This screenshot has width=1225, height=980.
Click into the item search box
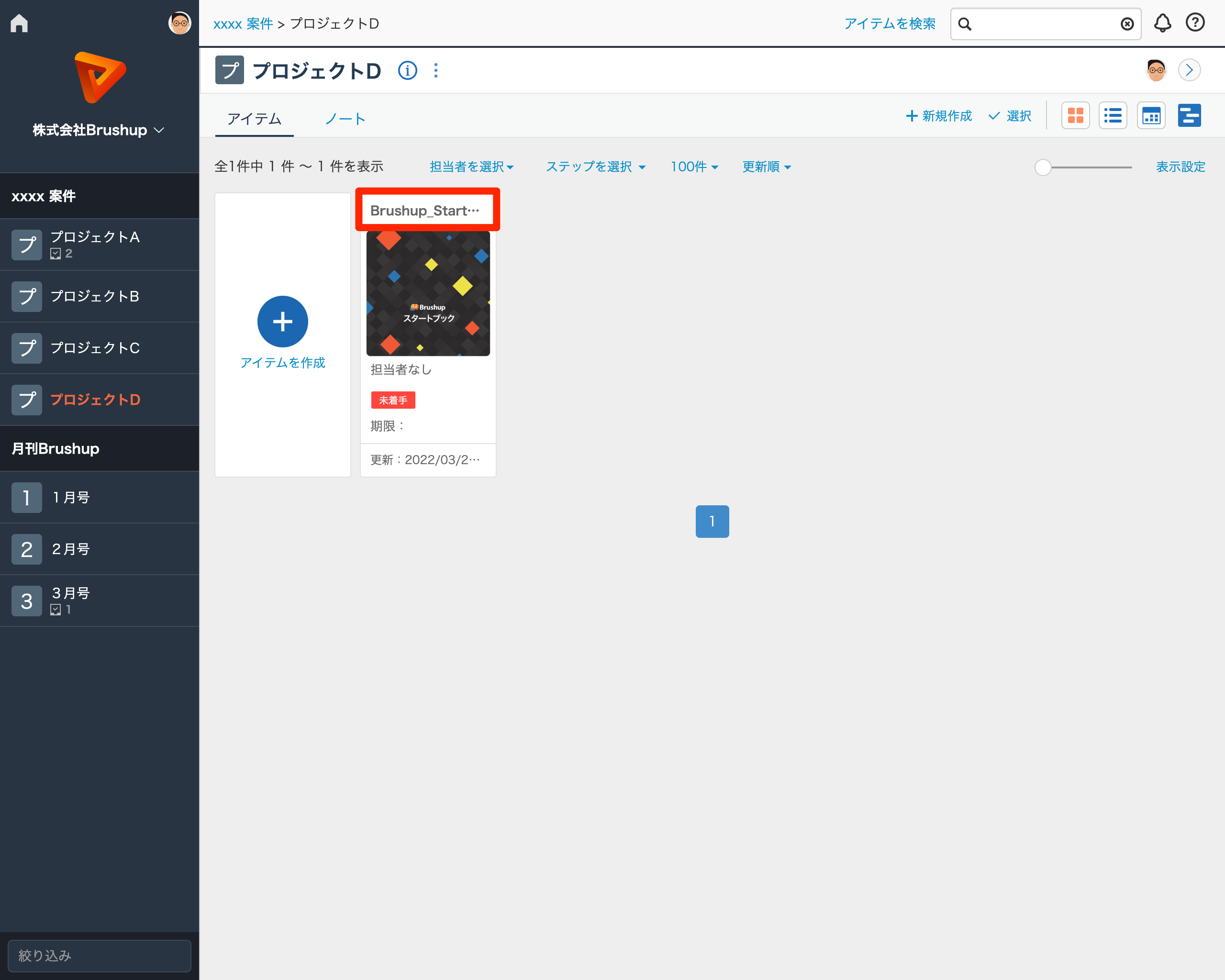coord(1046,24)
